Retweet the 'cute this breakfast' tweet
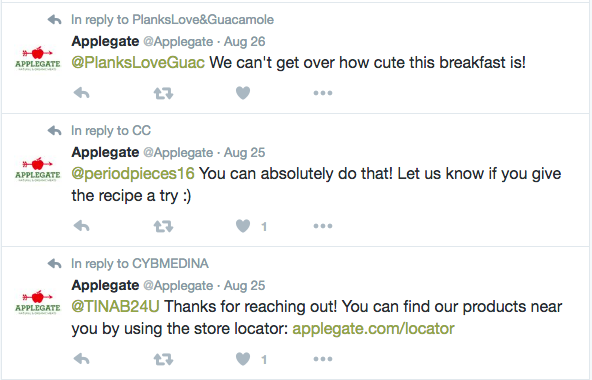The width and height of the screenshot is (592, 380). coord(163,93)
